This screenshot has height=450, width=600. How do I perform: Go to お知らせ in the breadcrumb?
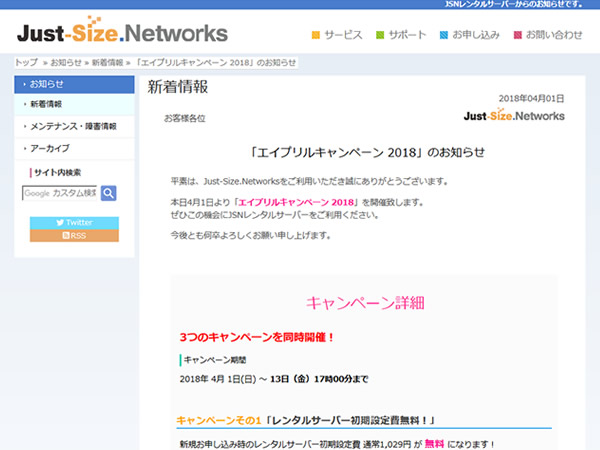[x=66, y=62]
